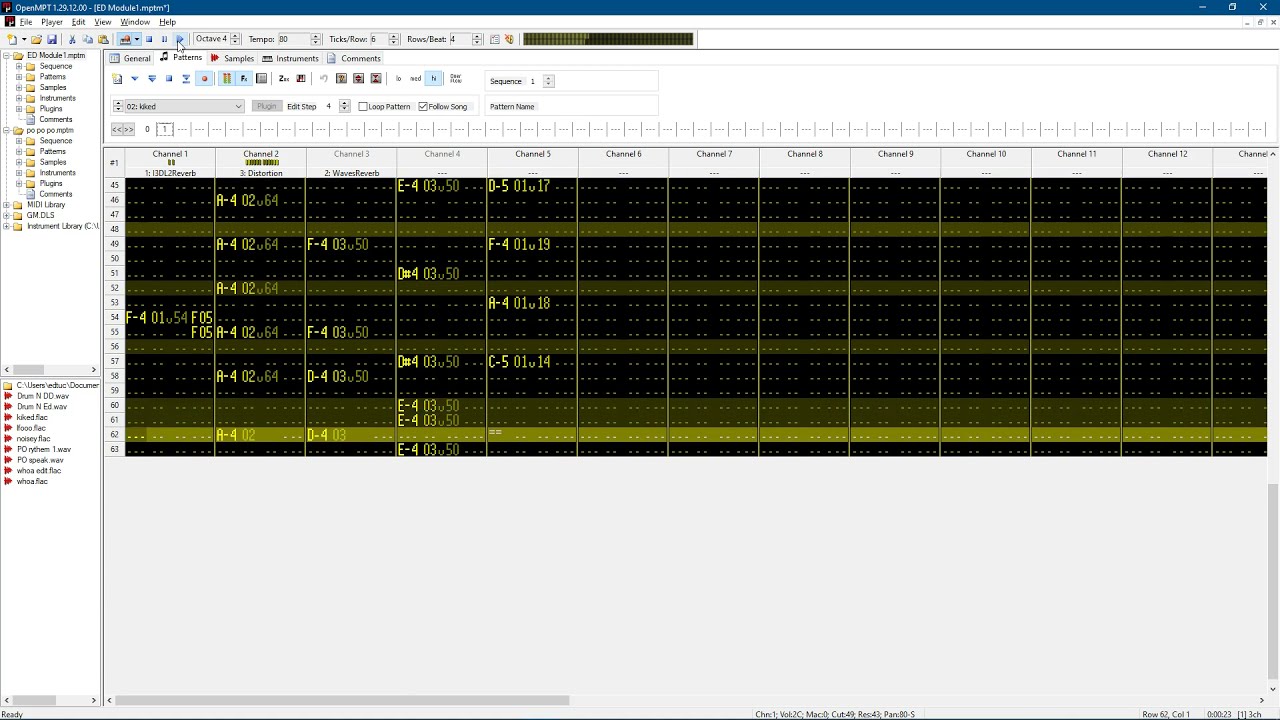Undo last pattern edit
The width and height of the screenshot is (1280, 720).
(323, 79)
